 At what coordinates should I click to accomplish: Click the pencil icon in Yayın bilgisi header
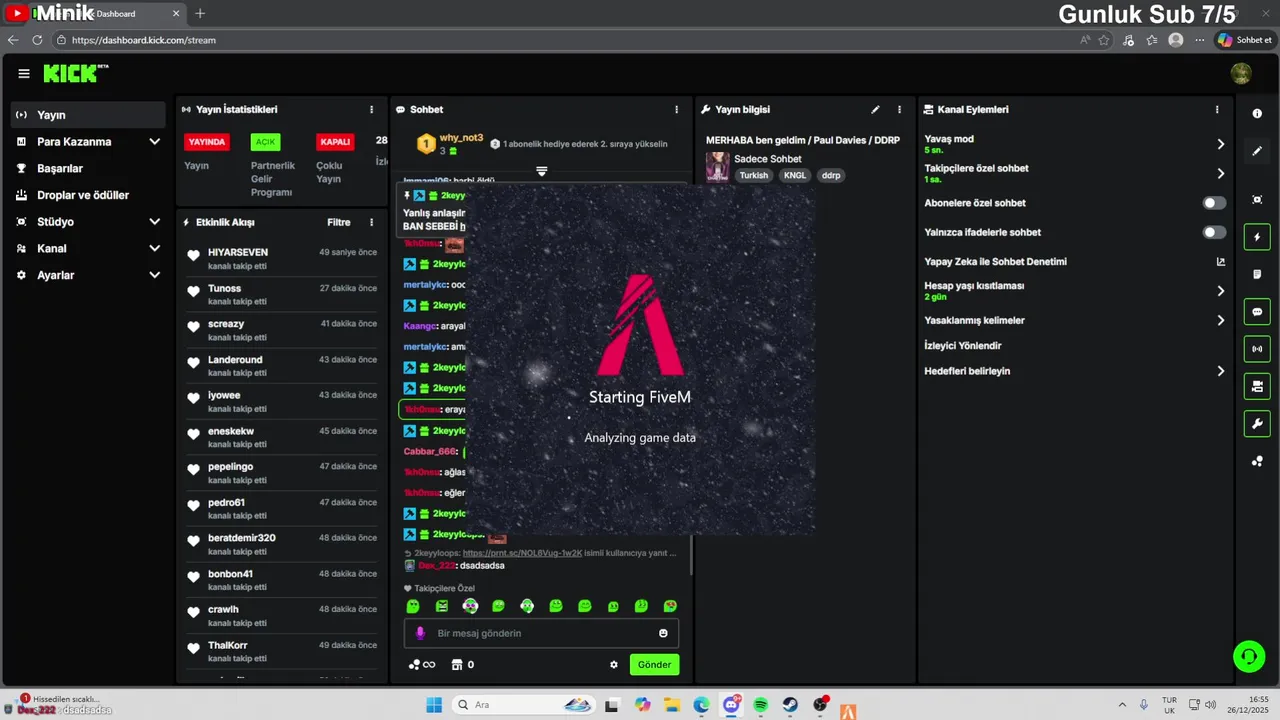875,110
